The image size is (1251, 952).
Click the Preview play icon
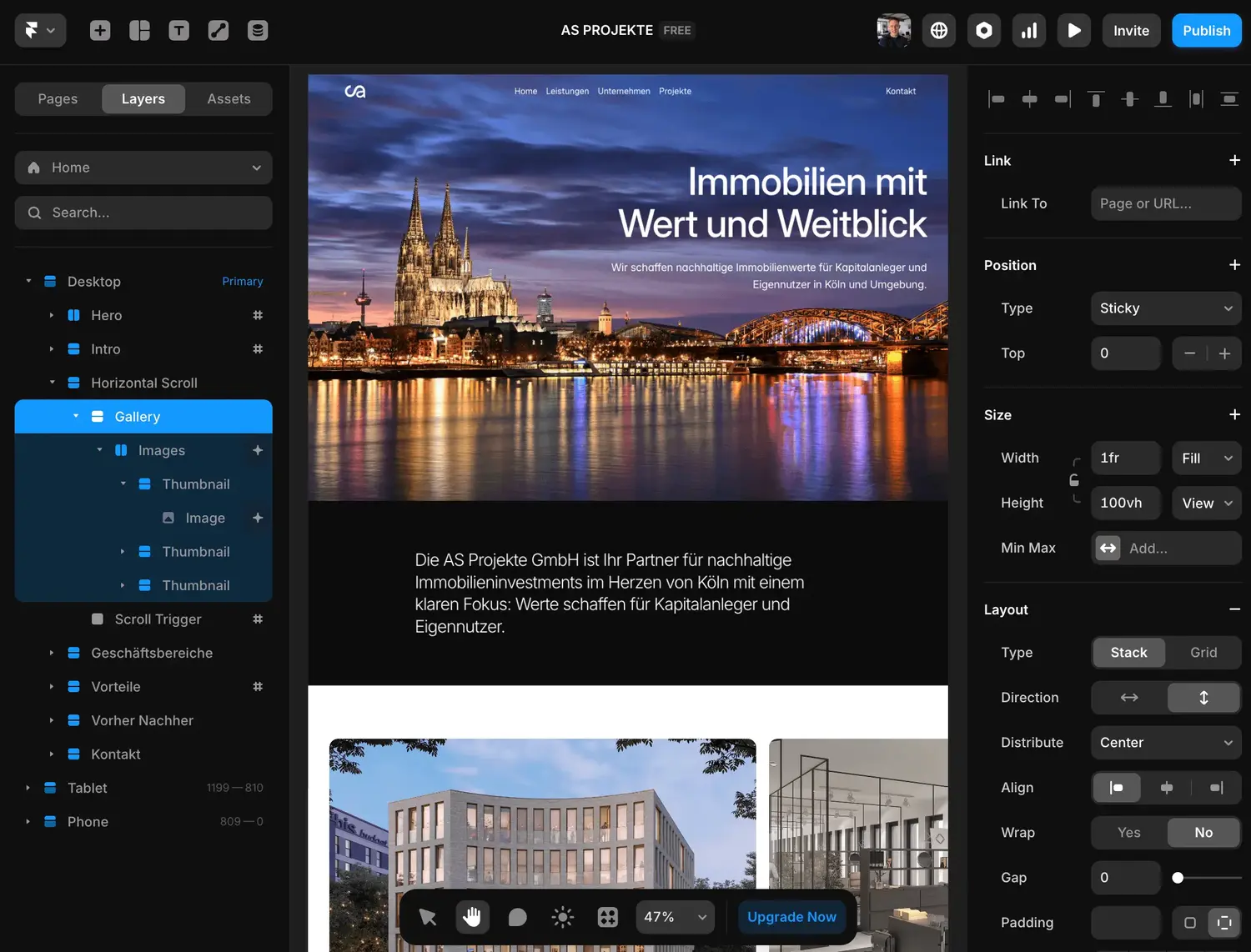click(1074, 30)
